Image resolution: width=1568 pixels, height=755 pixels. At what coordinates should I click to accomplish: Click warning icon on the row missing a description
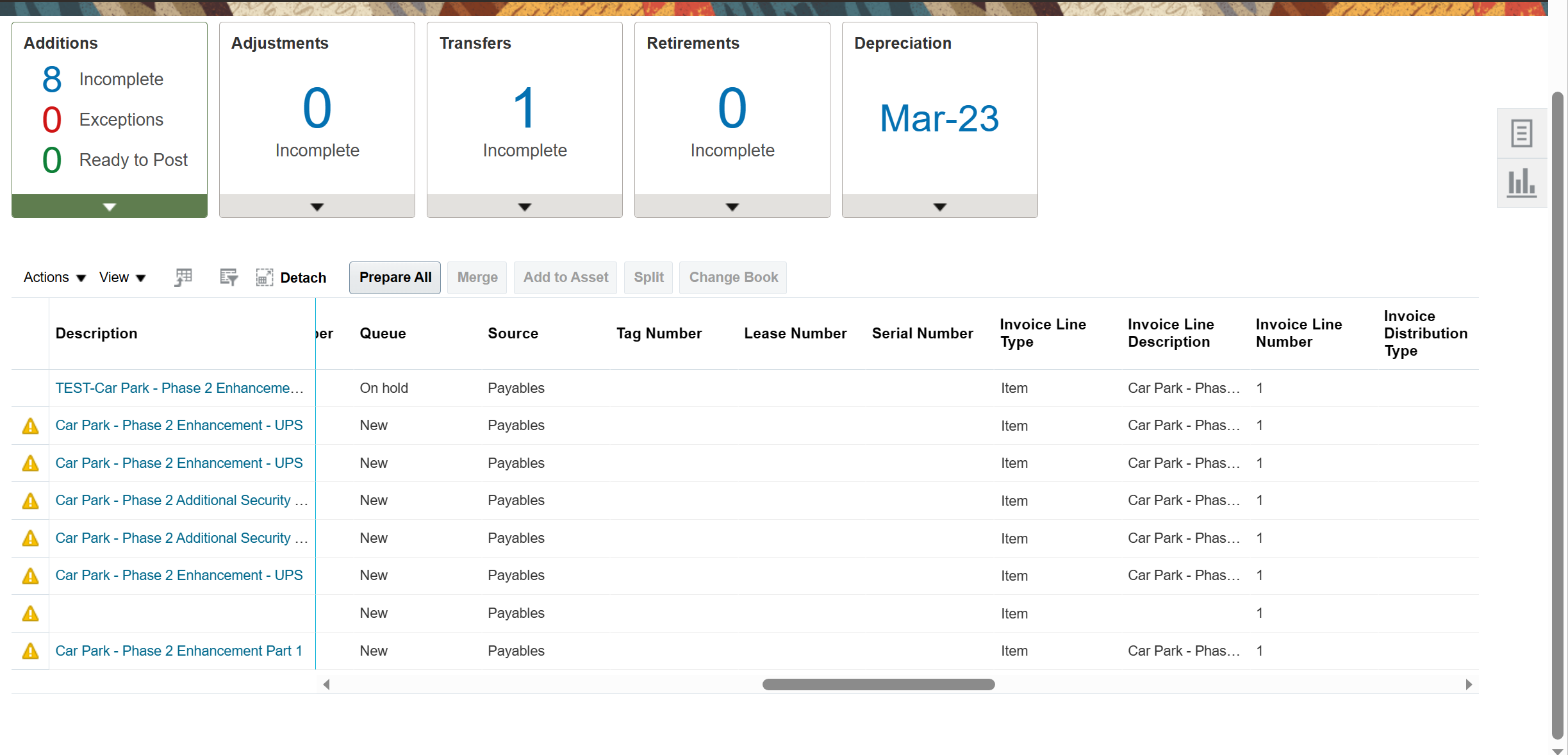tap(29, 613)
